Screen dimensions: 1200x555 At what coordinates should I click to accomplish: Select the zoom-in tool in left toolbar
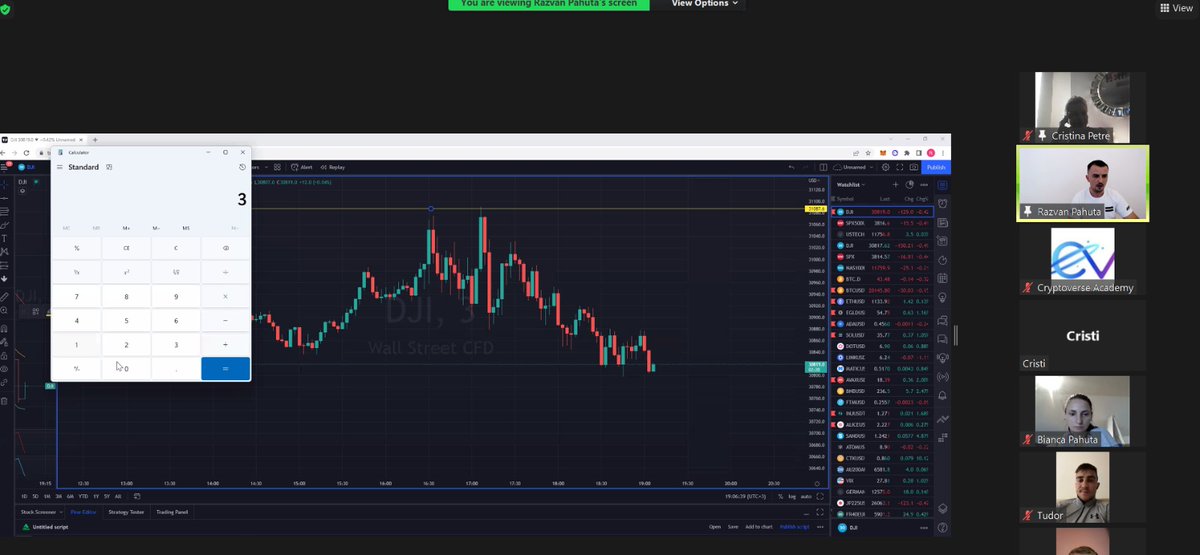click(4, 311)
